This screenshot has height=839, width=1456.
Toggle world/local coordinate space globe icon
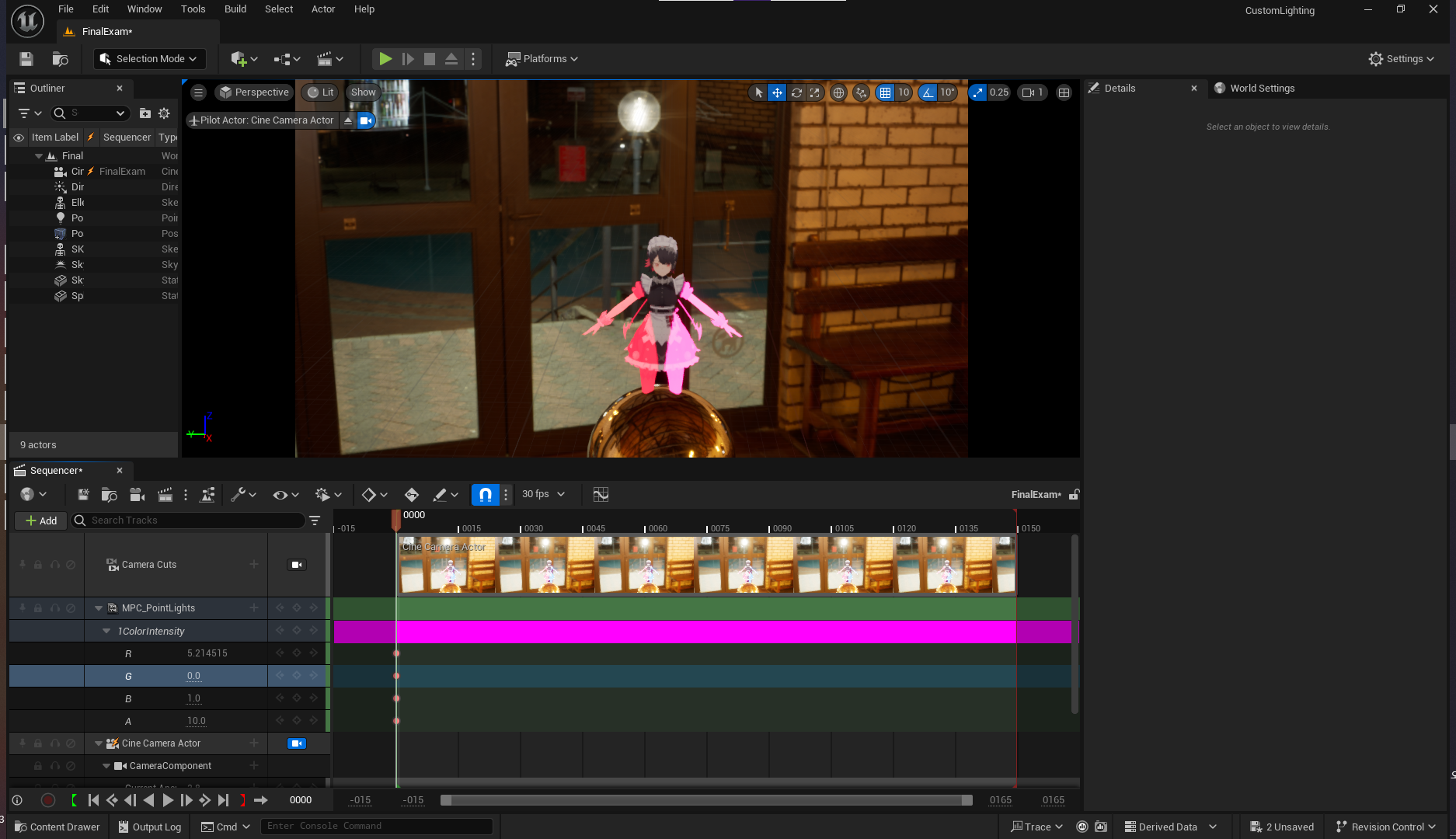point(838,92)
